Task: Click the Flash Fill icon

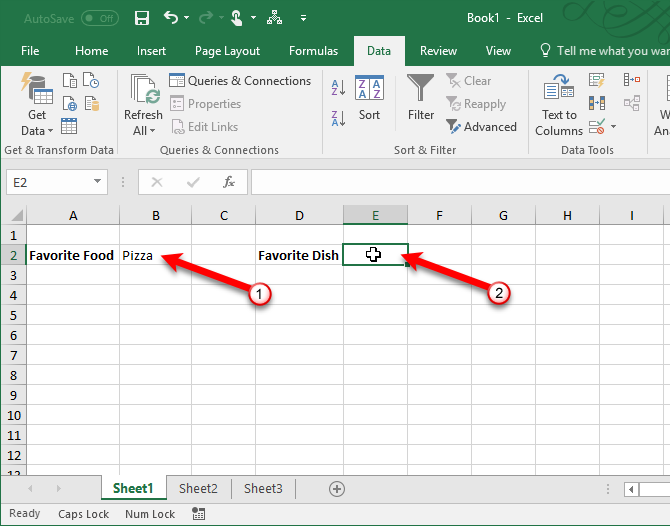Action: tap(597, 80)
